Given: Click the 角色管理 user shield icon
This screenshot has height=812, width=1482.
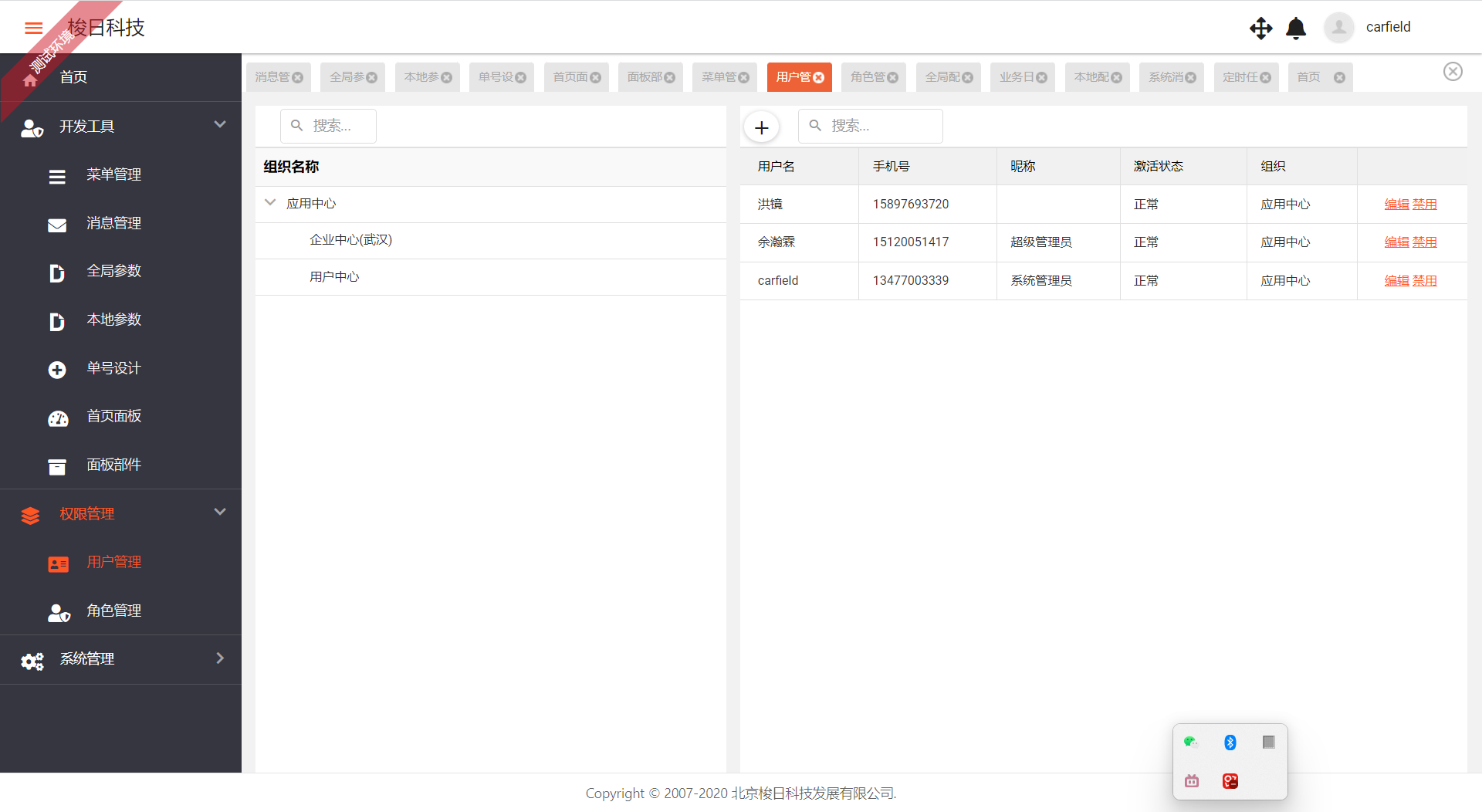Looking at the screenshot, I should (59, 612).
